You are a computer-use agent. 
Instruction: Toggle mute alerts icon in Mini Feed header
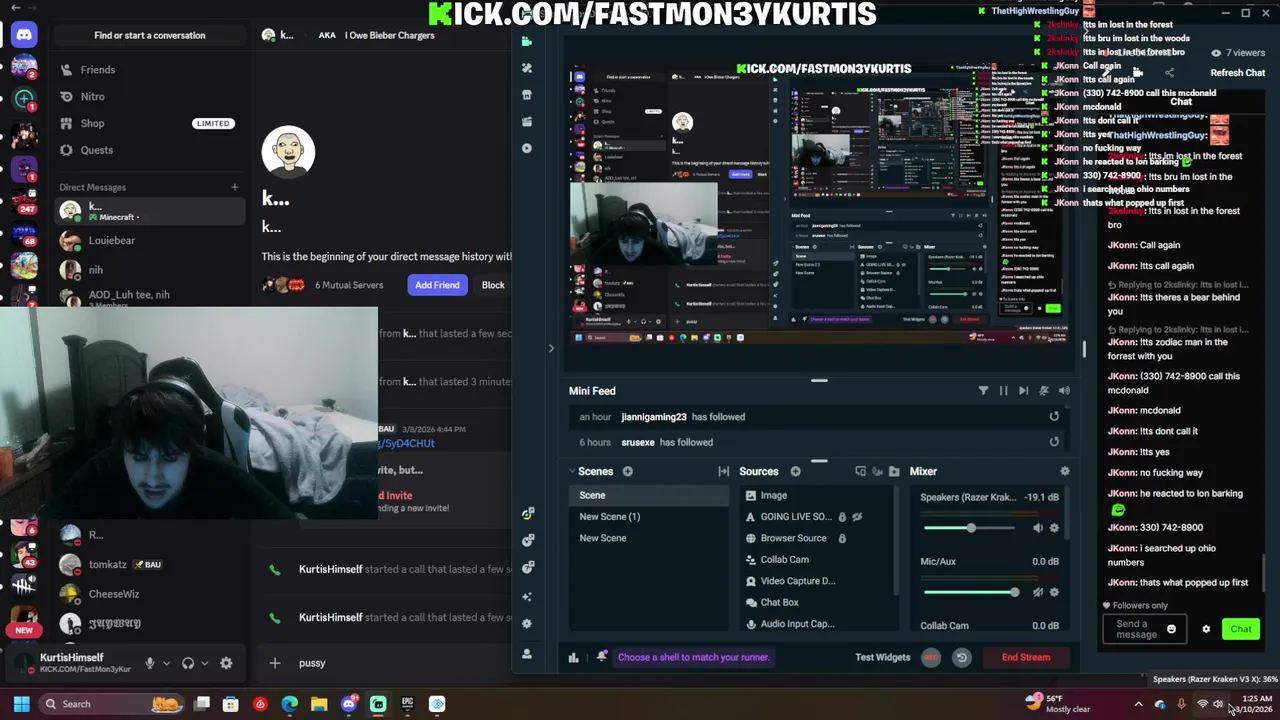[x=1044, y=391]
